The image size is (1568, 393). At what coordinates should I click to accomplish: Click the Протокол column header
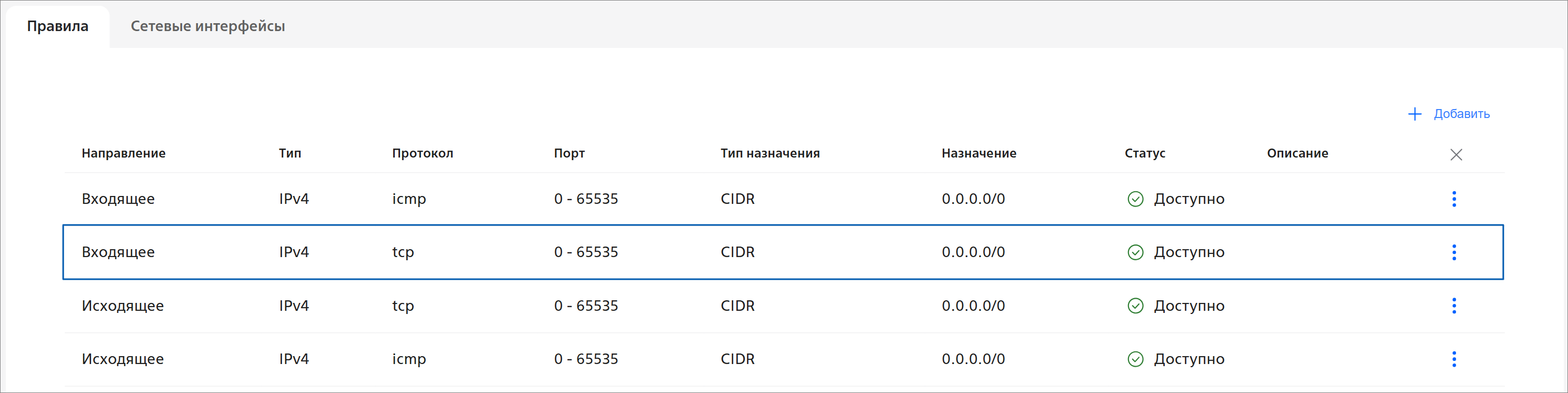coord(423,153)
